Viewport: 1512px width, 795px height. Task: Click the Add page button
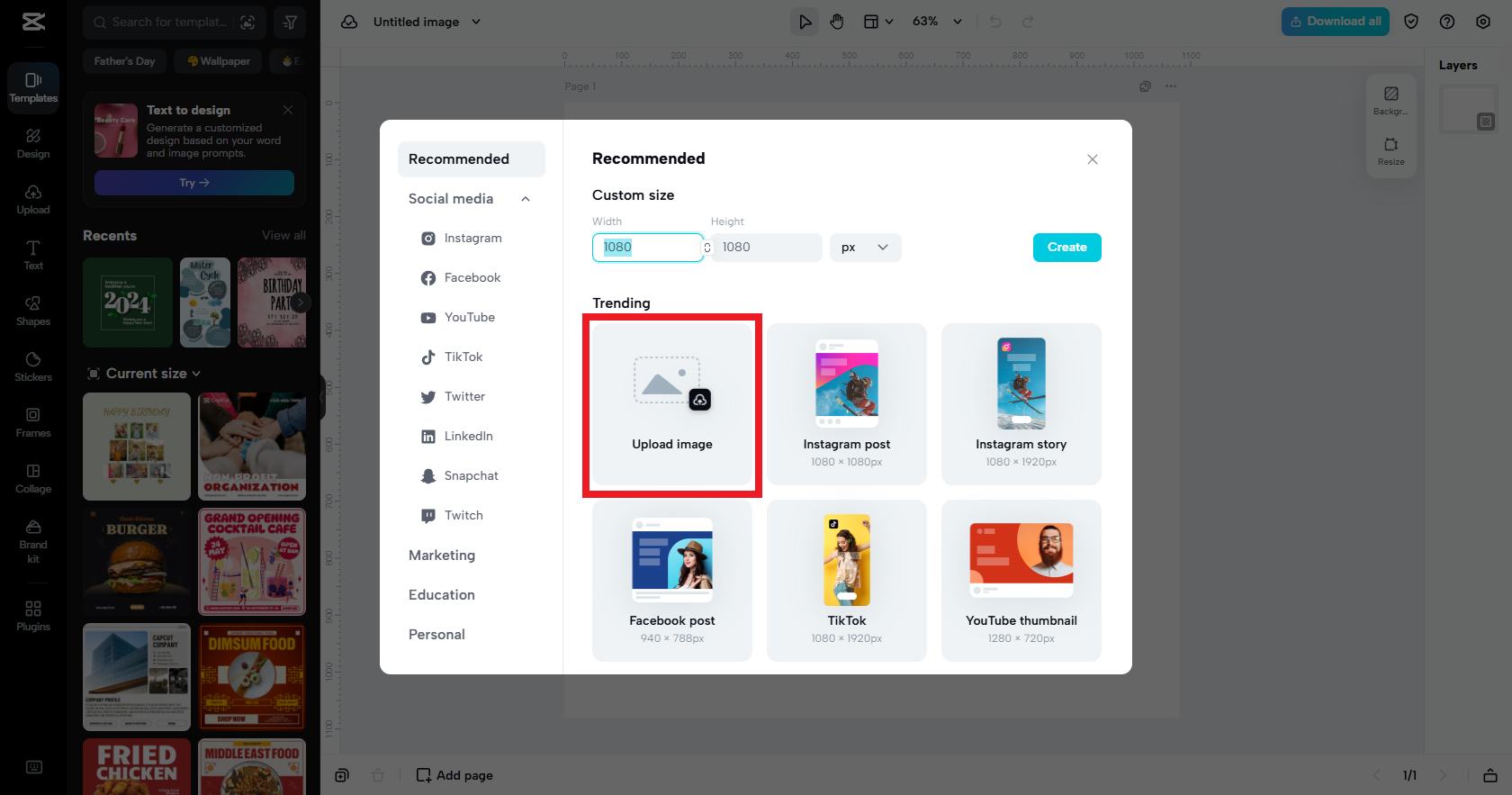pyautogui.click(x=454, y=775)
